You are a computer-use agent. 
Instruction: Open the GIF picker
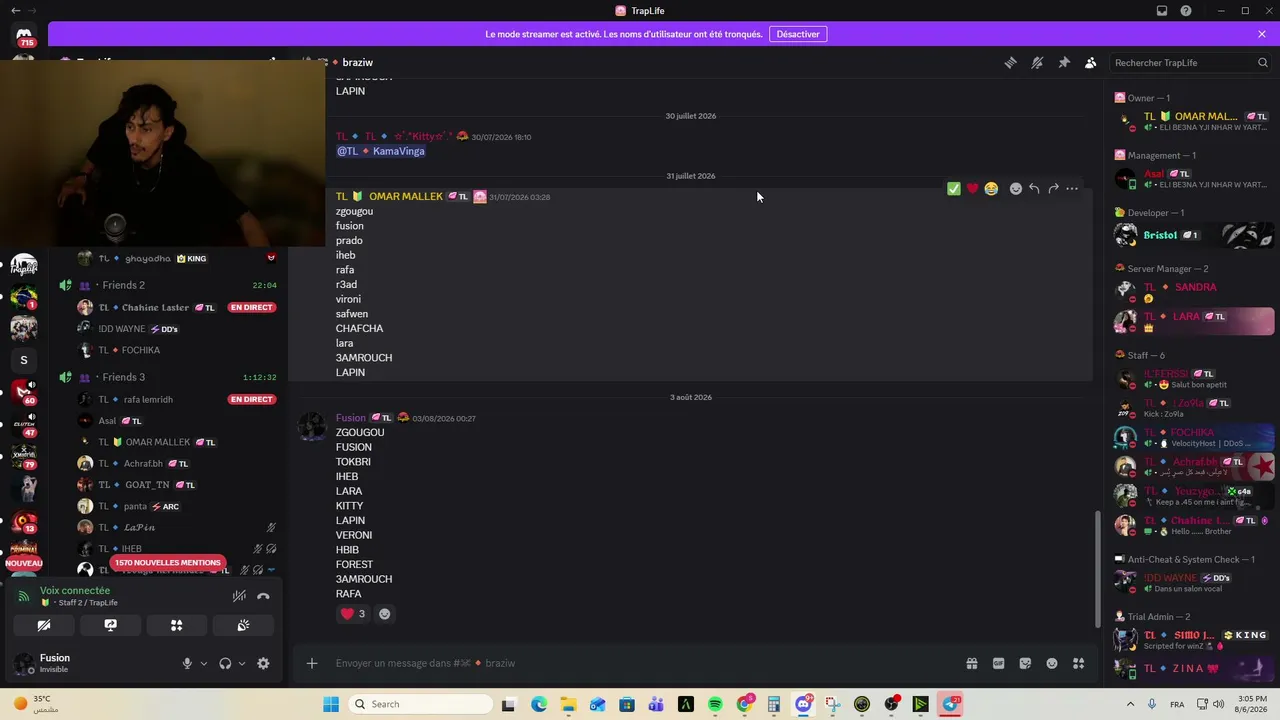click(x=998, y=663)
